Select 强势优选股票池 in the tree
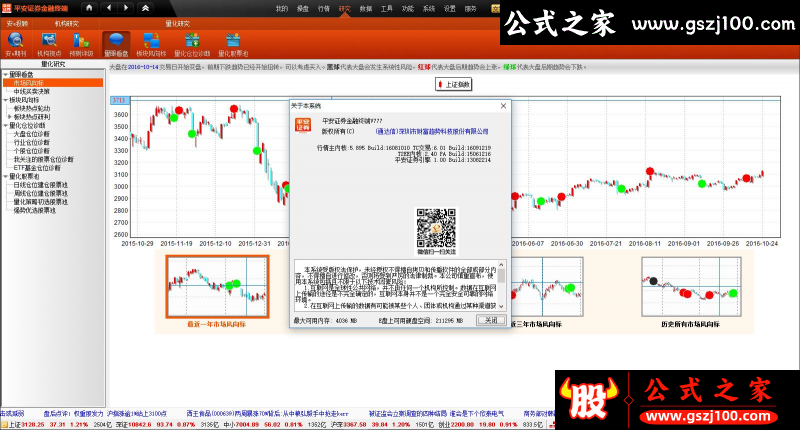 [x=35, y=210]
